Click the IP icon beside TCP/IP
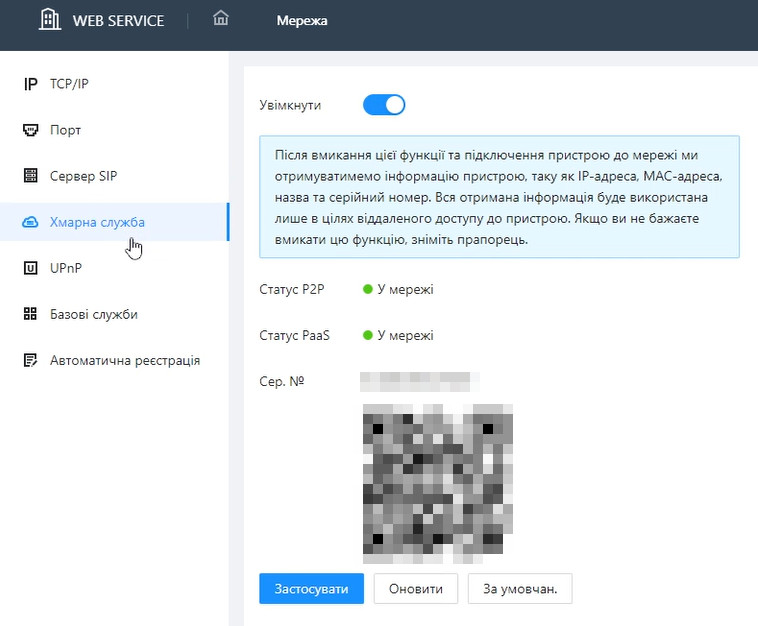The height and width of the screenshot is (626, 758). coord(30,84)
